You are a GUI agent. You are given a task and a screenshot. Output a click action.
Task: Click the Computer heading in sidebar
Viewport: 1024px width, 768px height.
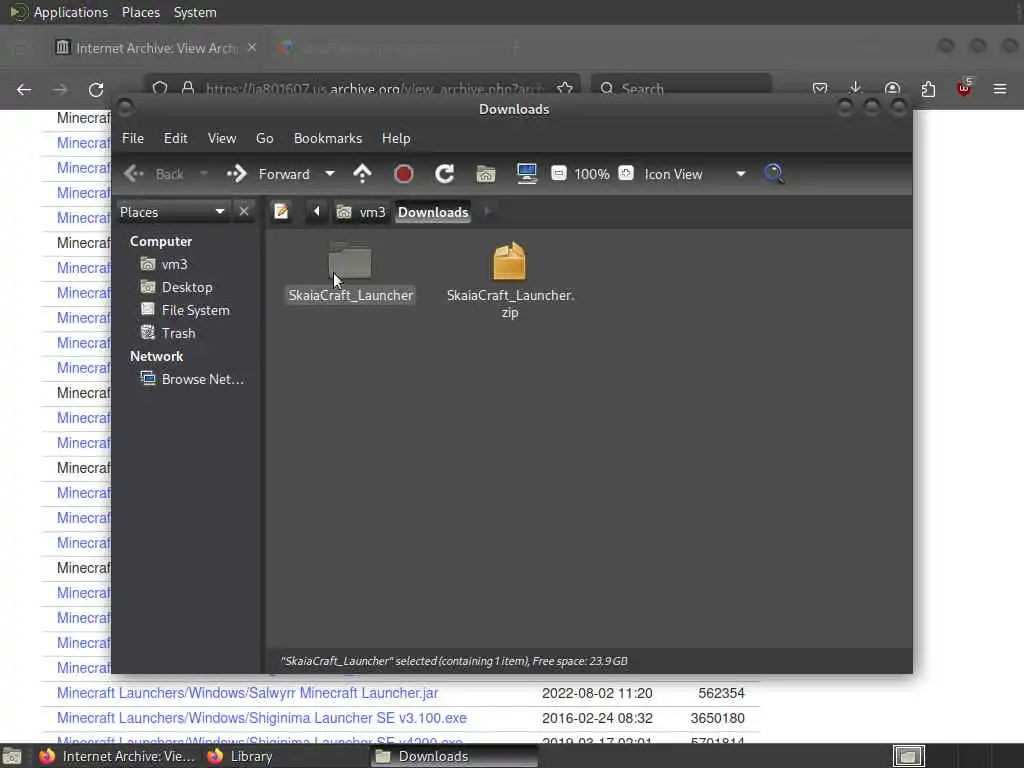[x=161, y=242]
